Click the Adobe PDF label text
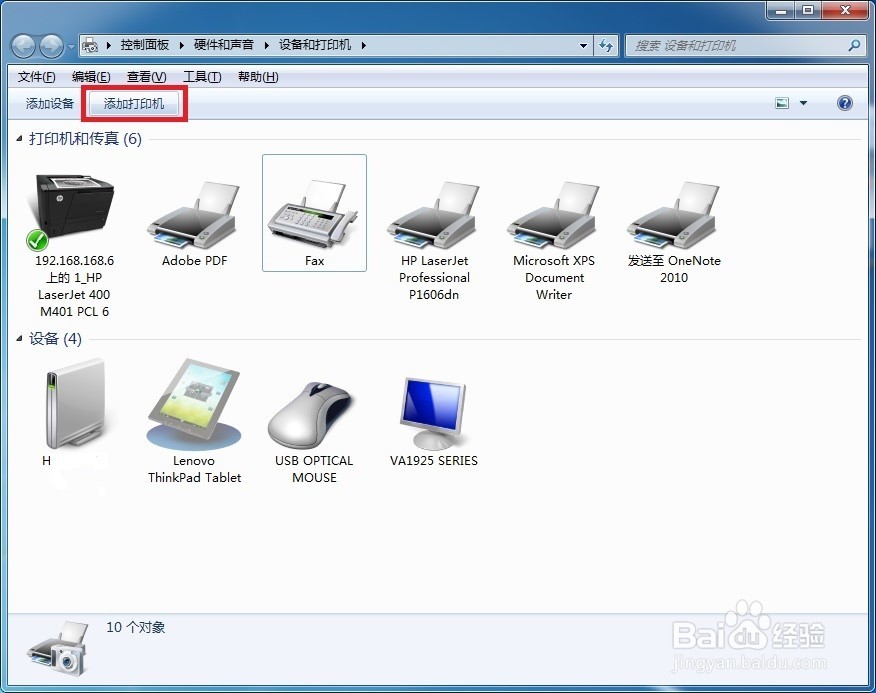The image size is (876, 693). [194, 260]
